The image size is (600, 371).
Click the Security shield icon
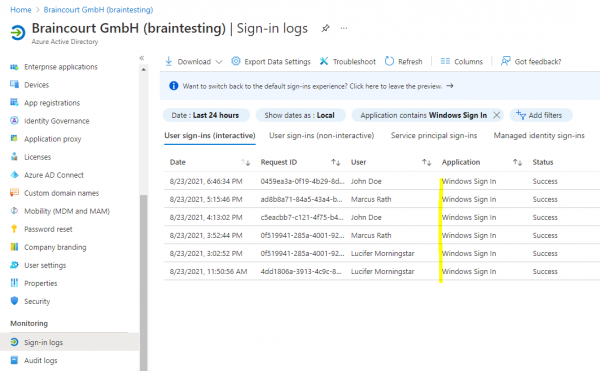(14, 301)
